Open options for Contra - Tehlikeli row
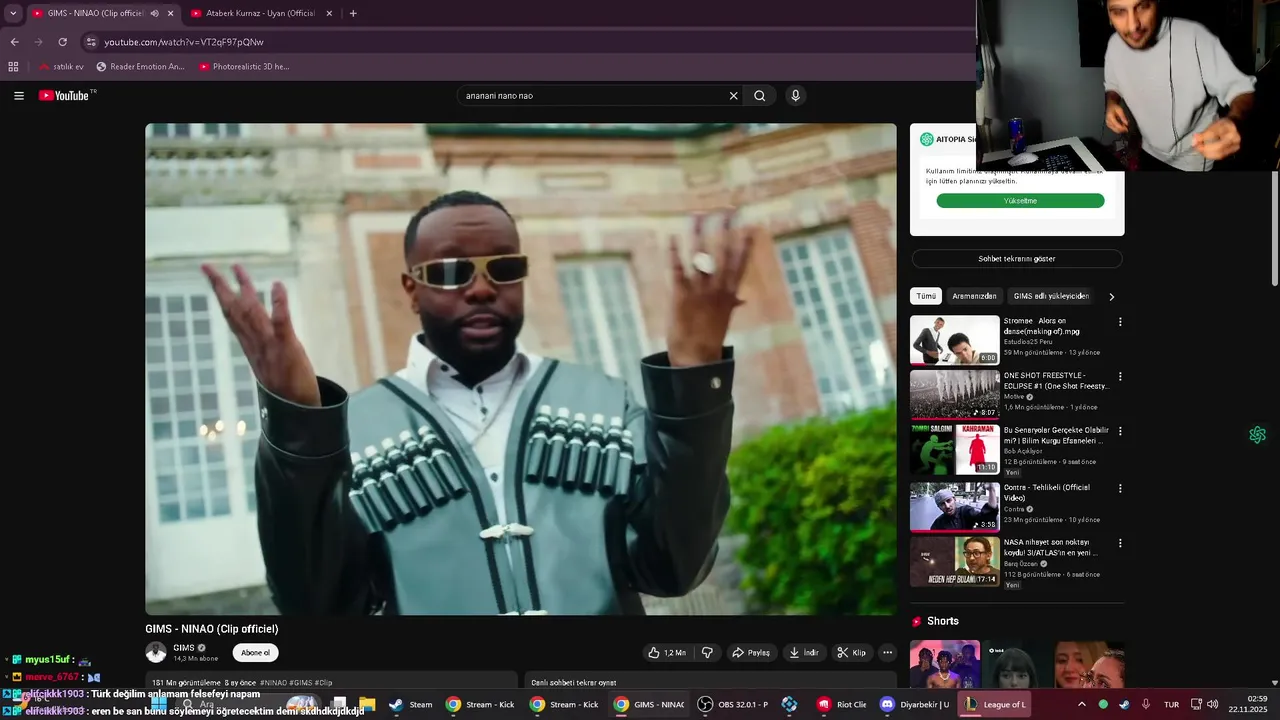 click(x=1120, y=488)
